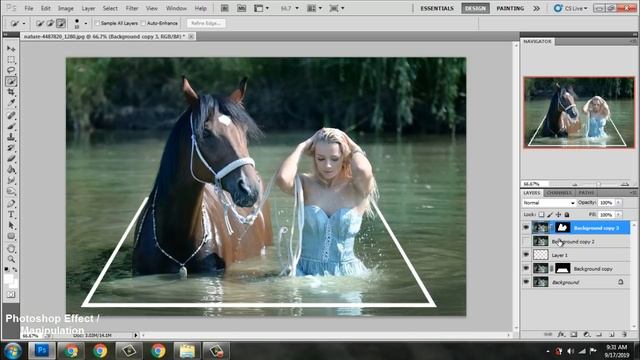Select the Brush tool
640x360 pixels.
click(x=11, y=127)
